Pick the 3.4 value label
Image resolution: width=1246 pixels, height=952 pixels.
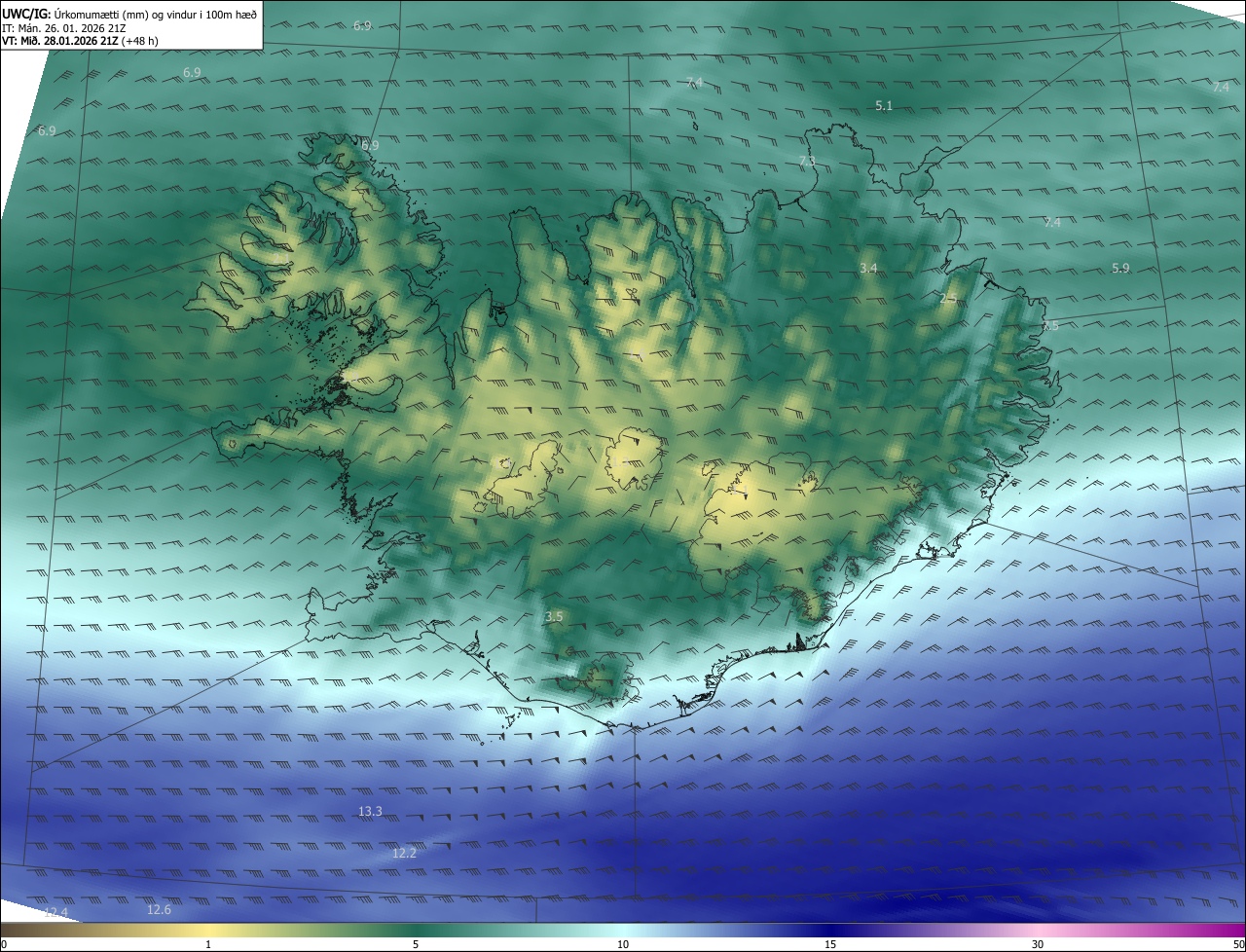pos(868,268)
